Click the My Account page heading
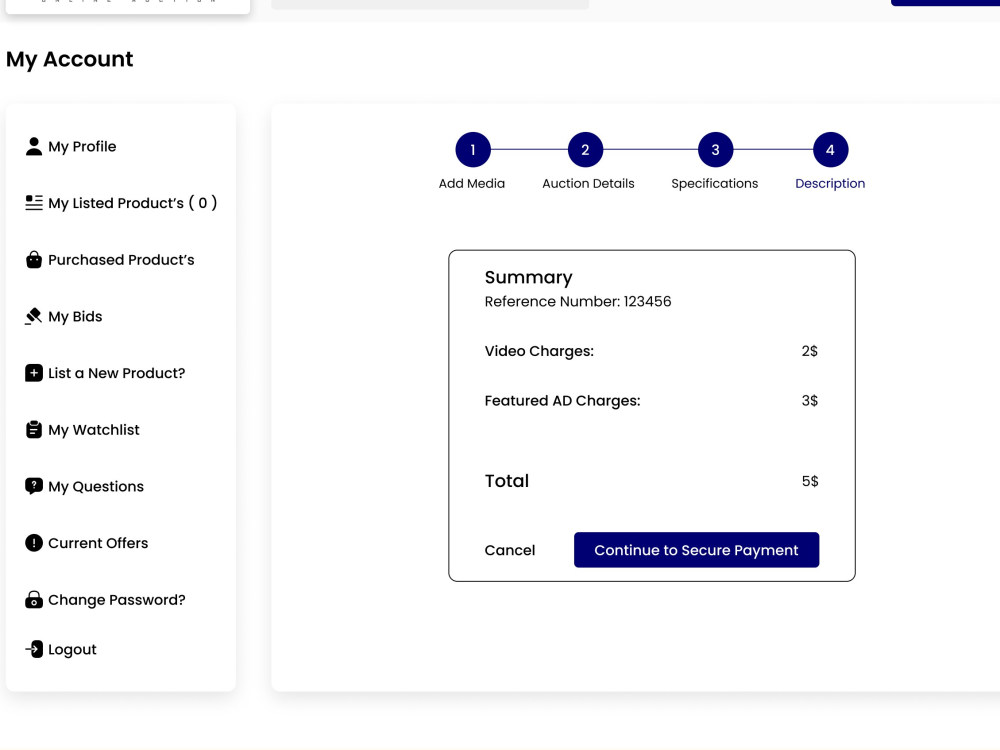The image size is (1000, 750). tap(70, 59)
